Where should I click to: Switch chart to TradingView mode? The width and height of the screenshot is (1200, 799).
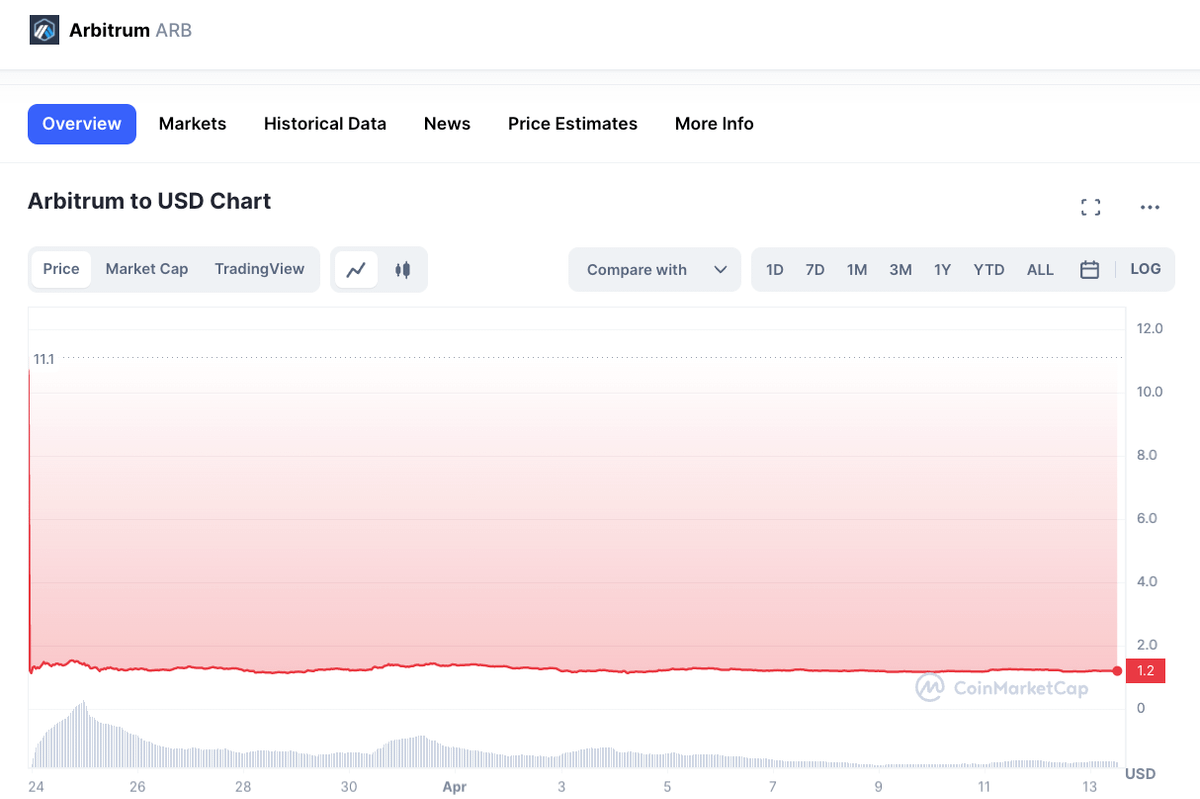tap(259, 269)
